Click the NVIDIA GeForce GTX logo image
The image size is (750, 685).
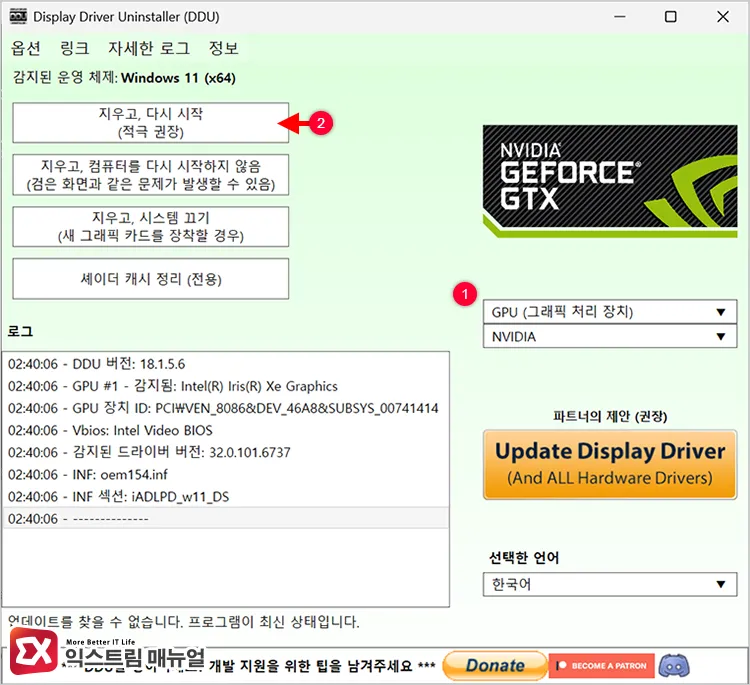point(610,181)
